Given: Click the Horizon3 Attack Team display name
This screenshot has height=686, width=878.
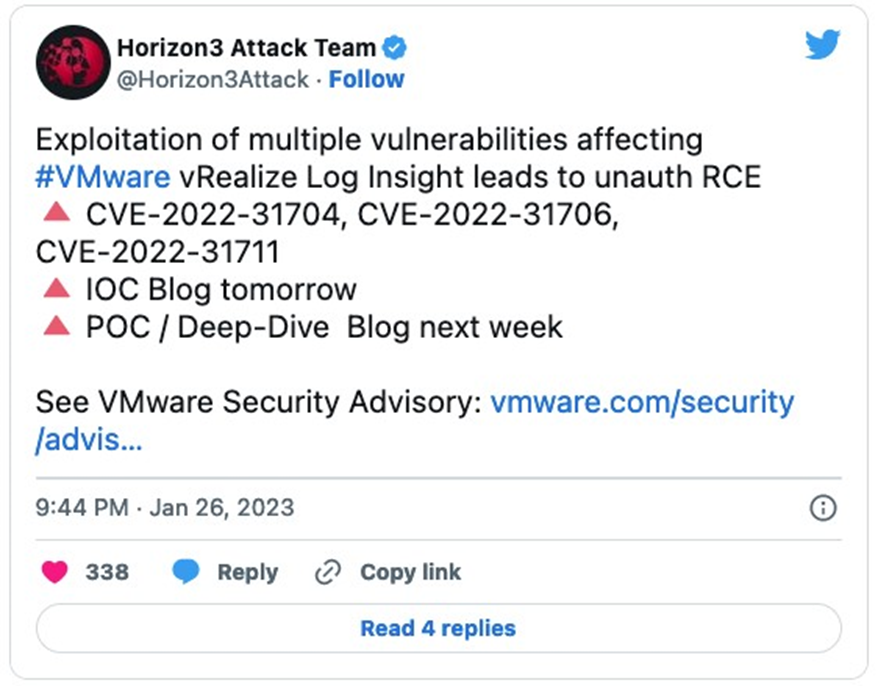Looking at the screenshot, I should (x=246, y=48).
